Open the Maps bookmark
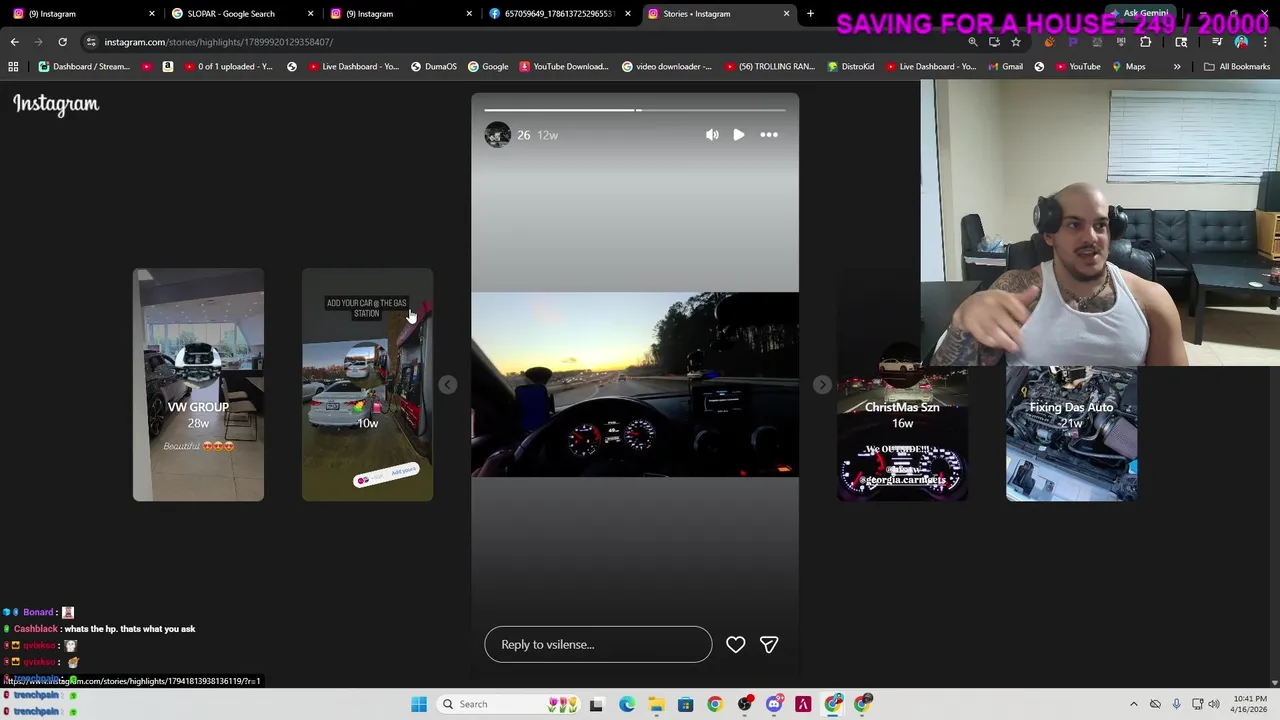The height and width of the screenshot is (720, 1280). coord(1127,67)
